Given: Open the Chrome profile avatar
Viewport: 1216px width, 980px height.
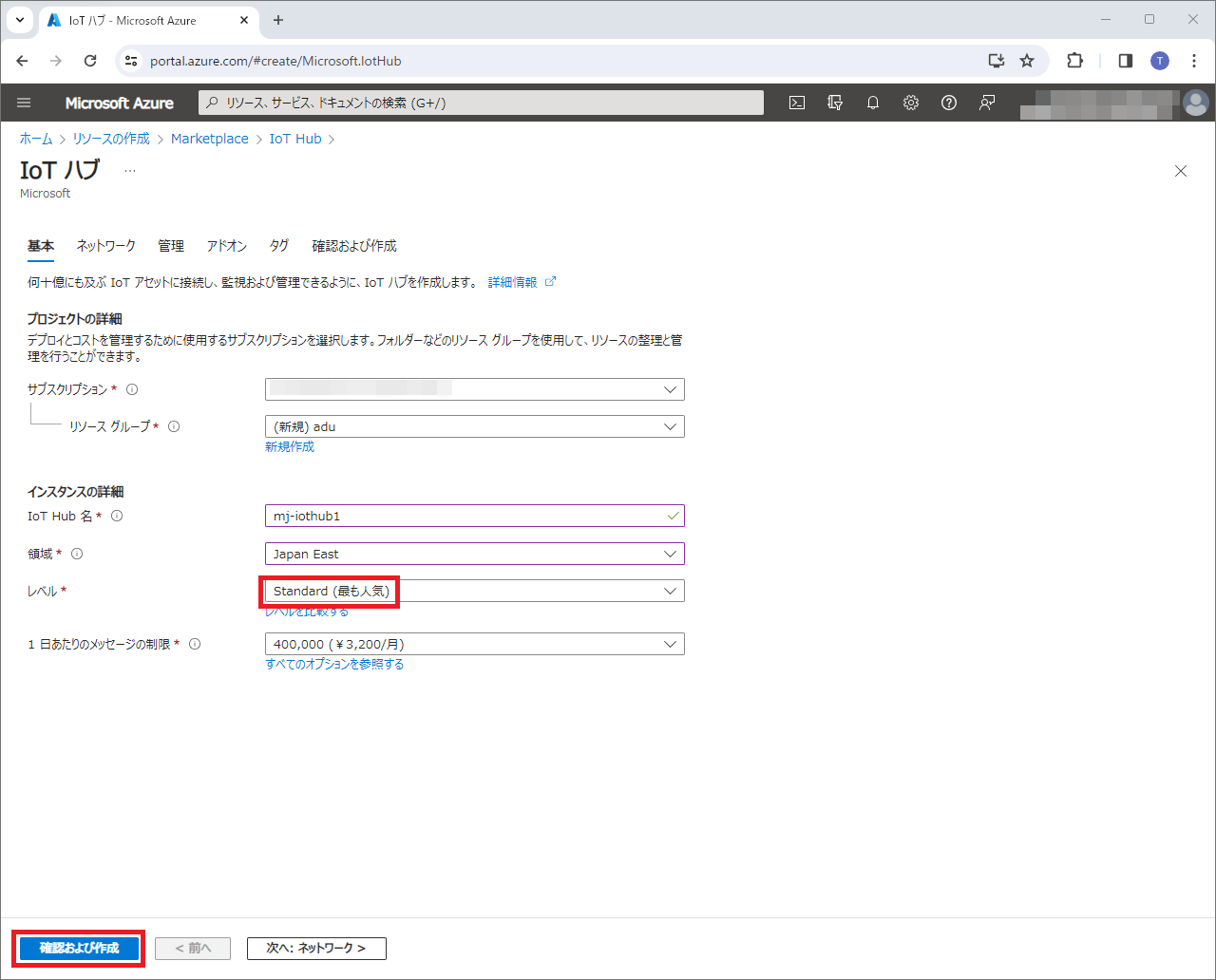Looking at the screenshot, I should 1160,61.
